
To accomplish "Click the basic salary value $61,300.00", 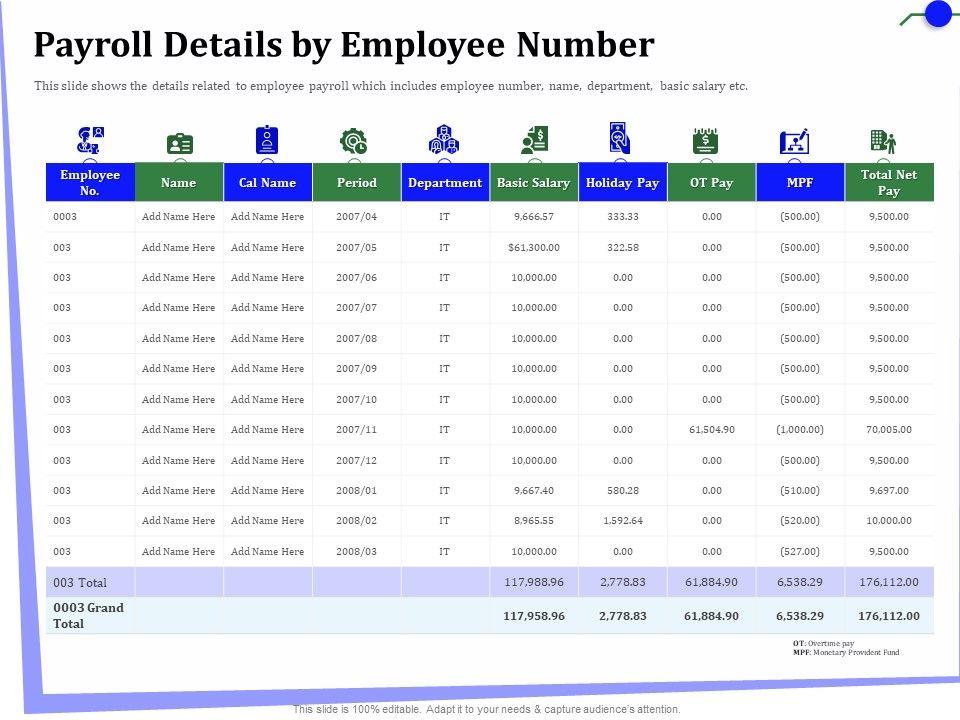I will point(534,247).
